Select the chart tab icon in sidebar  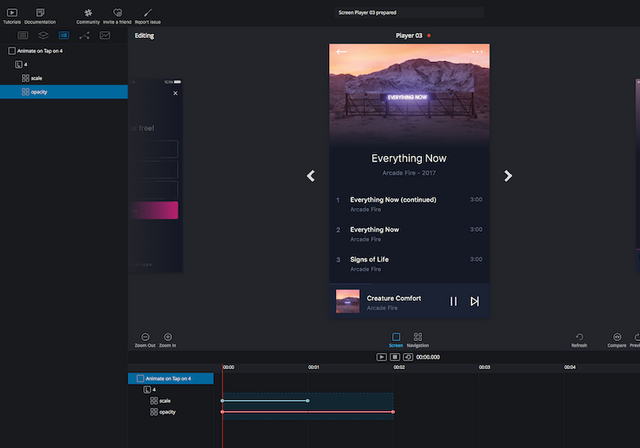(x=104, y=35)
